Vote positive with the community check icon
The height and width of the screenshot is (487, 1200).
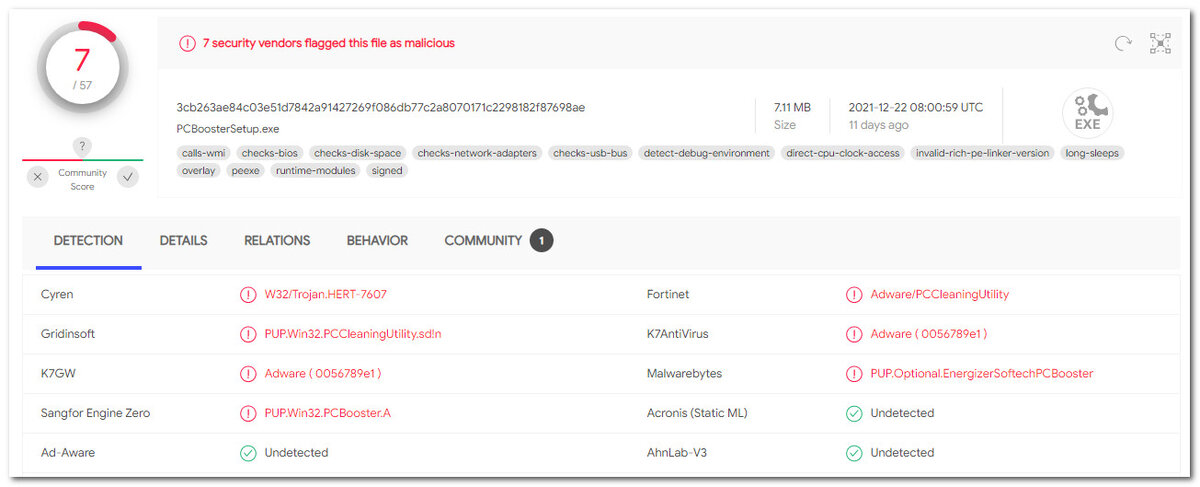pyautogui.click(x=128, y=177)
